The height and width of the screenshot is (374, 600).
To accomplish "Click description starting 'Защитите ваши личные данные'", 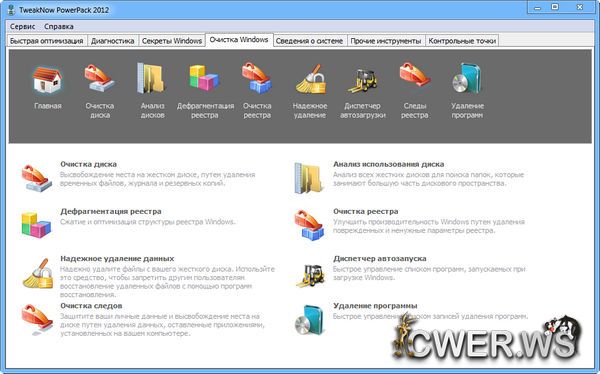I will pos(162,325).
